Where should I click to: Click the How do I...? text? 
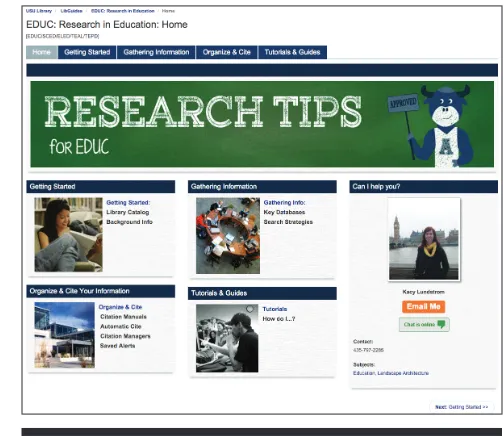[279, 319]
